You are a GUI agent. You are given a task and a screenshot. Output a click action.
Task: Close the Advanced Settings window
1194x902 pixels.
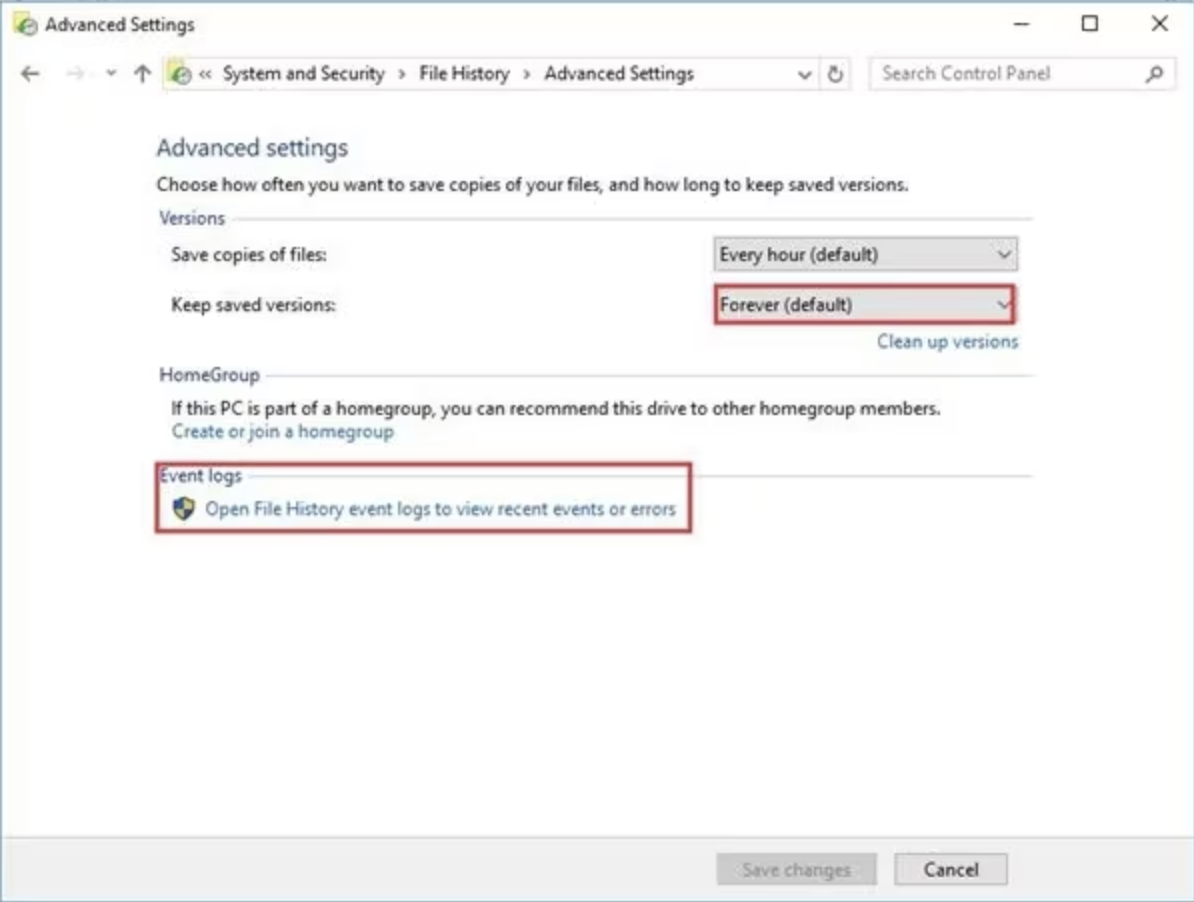point(1159,24)
